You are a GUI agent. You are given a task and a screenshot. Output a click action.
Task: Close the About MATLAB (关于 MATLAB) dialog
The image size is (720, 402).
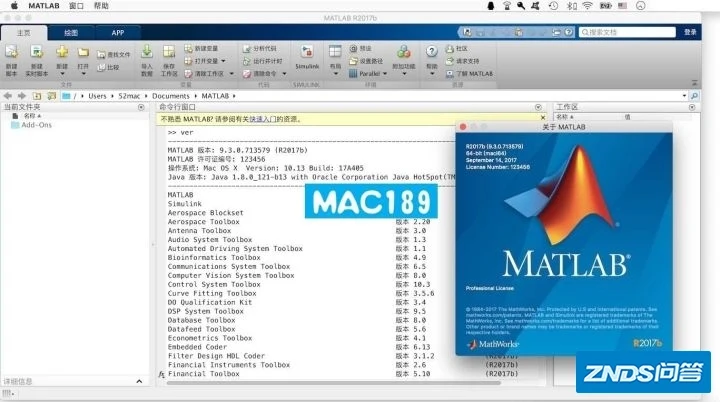click(463, 127)
